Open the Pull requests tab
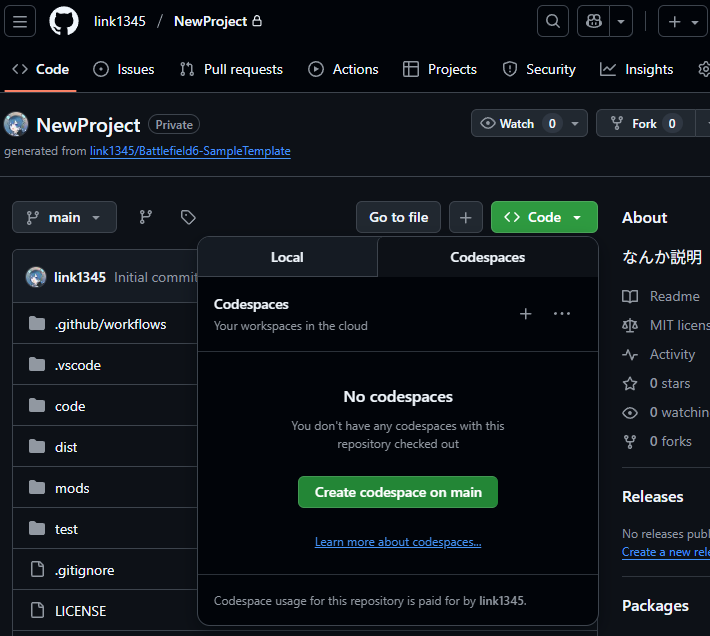The image size is (710, 636). coord(231,69)
